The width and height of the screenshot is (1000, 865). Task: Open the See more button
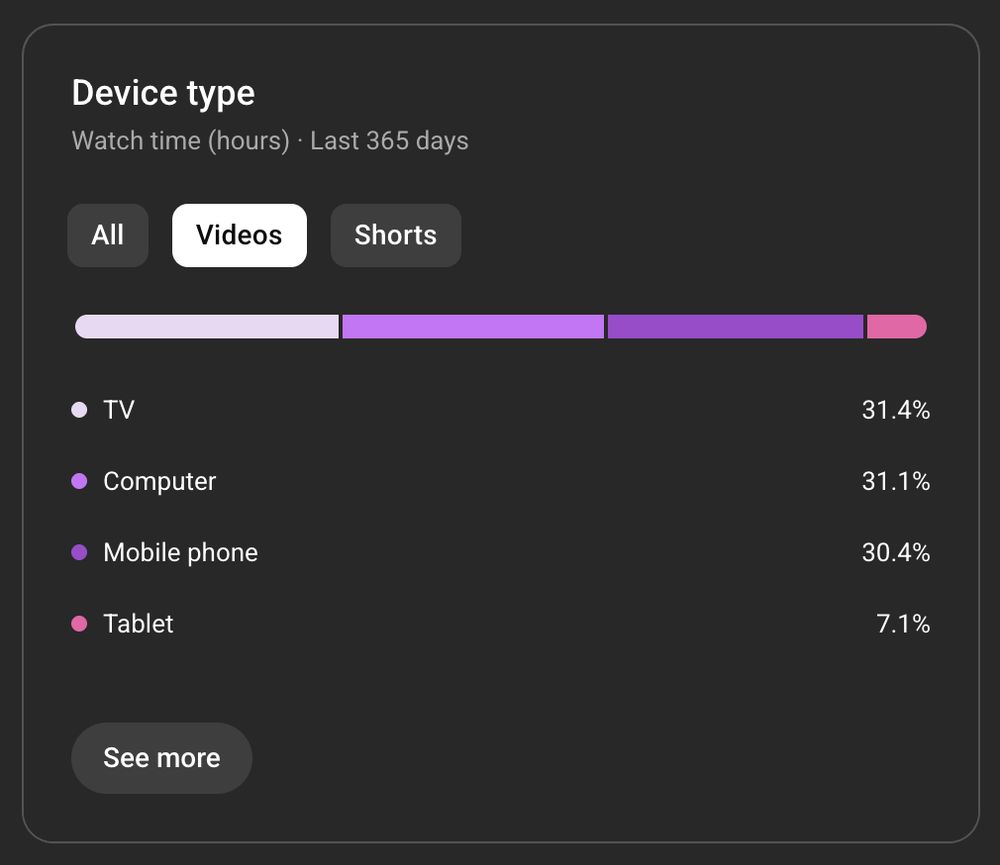[161, 758]
